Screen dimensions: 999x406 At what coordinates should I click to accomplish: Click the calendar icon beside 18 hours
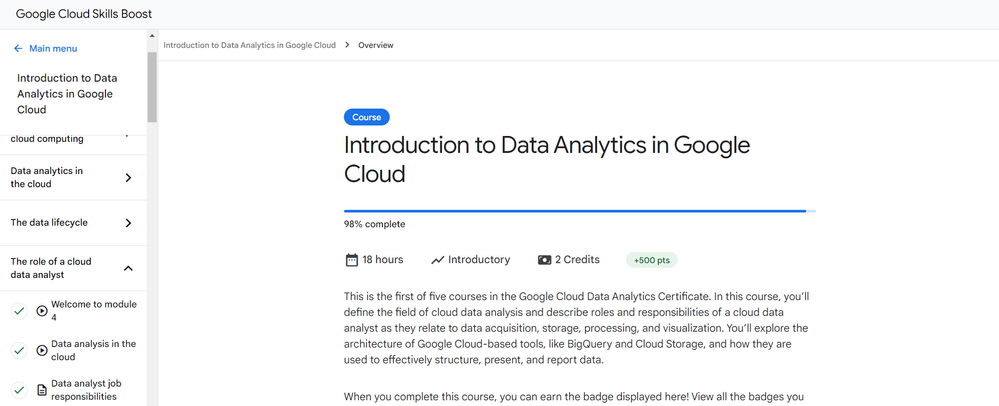(x=351, y=260)
